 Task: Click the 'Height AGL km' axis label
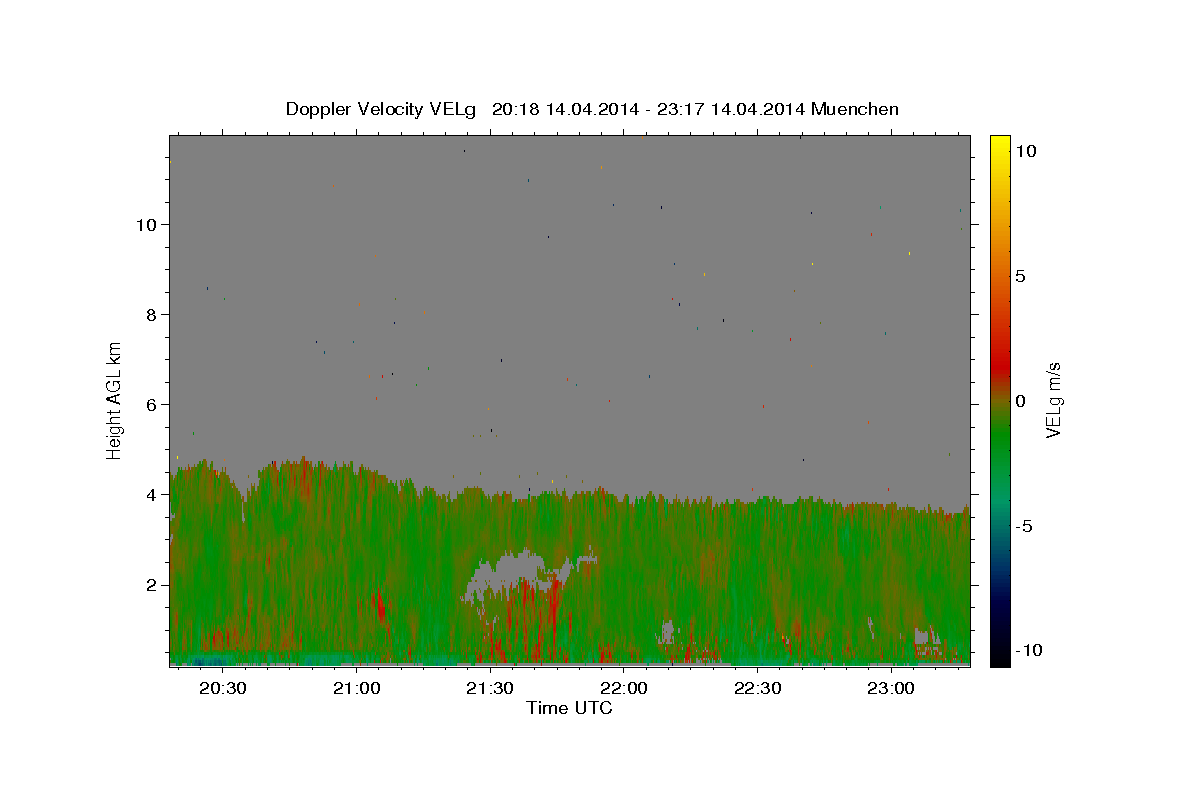pyautogui.click(x=115, y=399)
